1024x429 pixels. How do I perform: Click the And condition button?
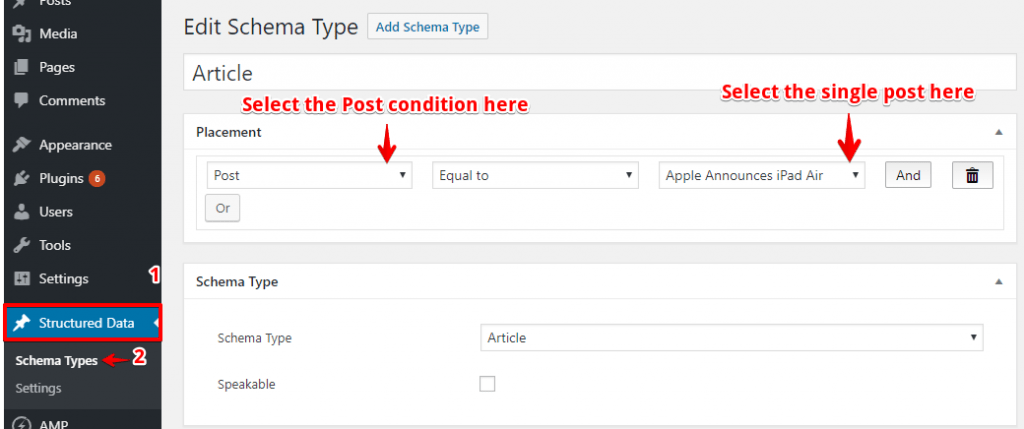tap(908, 176)
